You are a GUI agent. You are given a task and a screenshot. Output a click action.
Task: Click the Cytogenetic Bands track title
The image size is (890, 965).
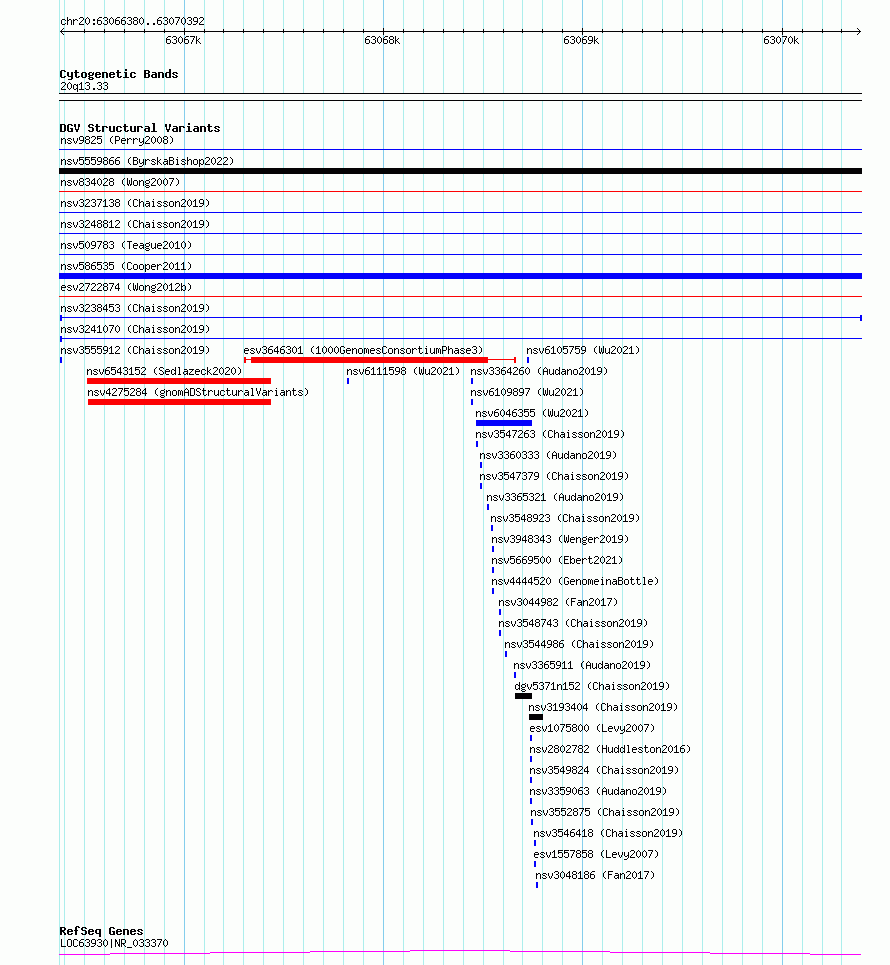coord(119,74)
